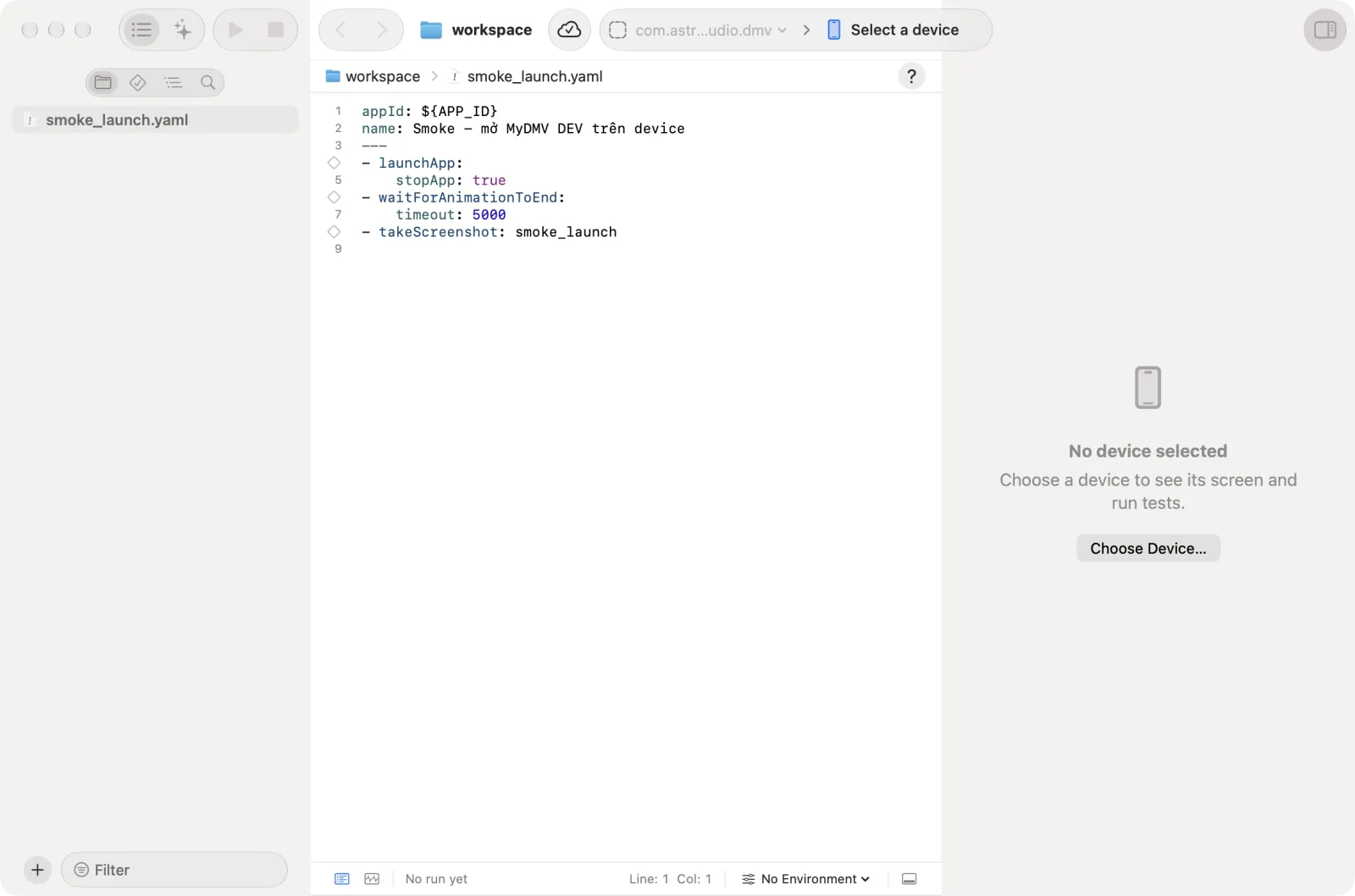Toggle the file list sidebar icon
This screenshot has width=1355, height=896.
141,30
